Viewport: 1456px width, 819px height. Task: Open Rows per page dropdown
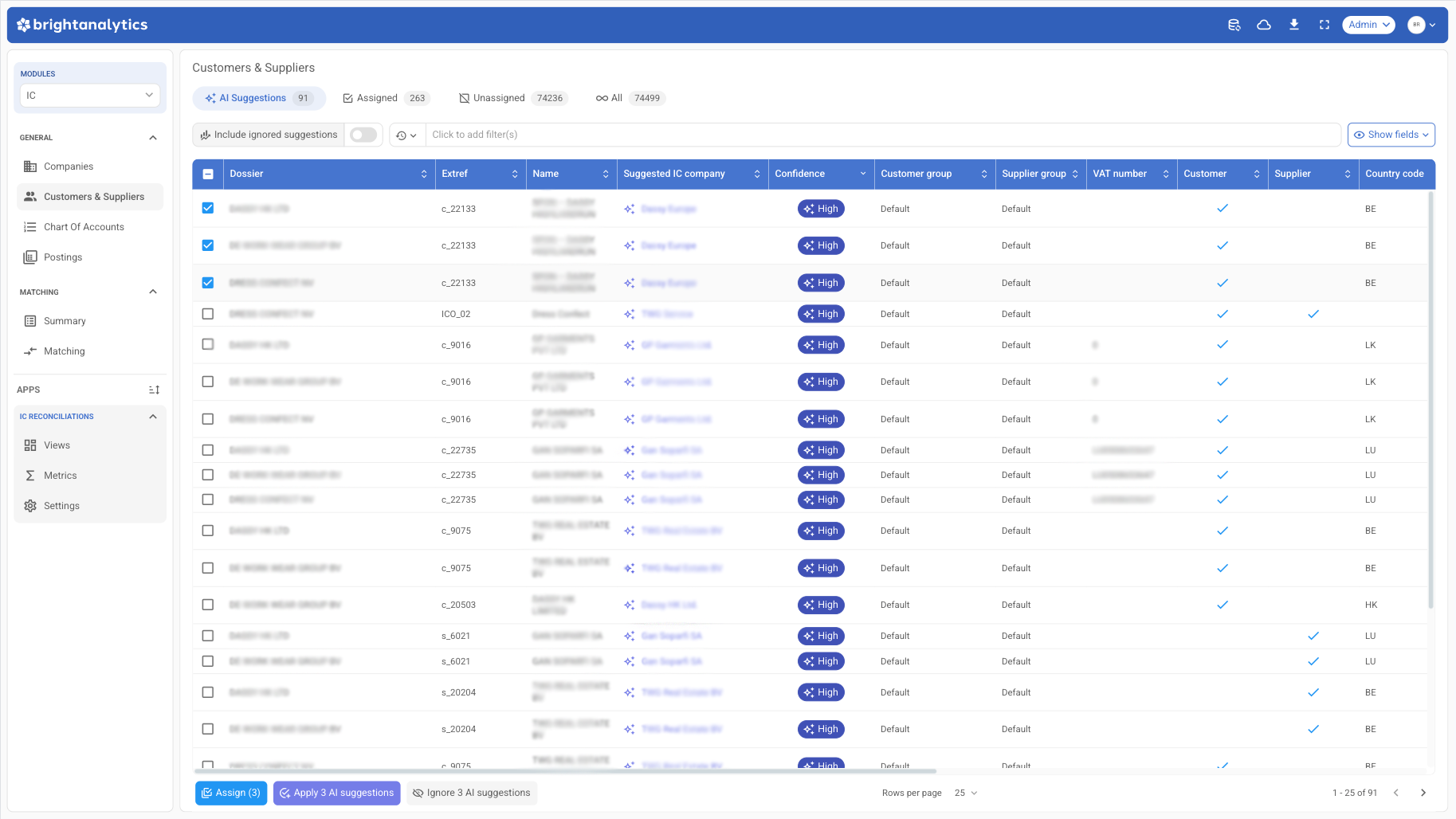pyautogui.click(x=965, y=793)
